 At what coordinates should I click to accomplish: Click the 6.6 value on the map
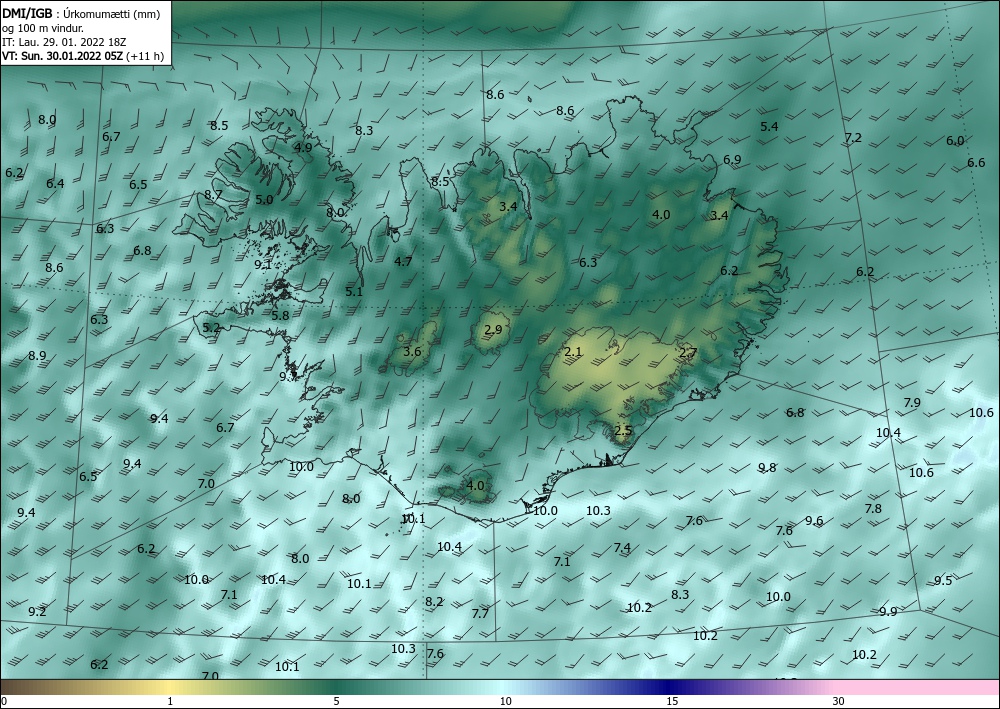(x=976, y=163)
